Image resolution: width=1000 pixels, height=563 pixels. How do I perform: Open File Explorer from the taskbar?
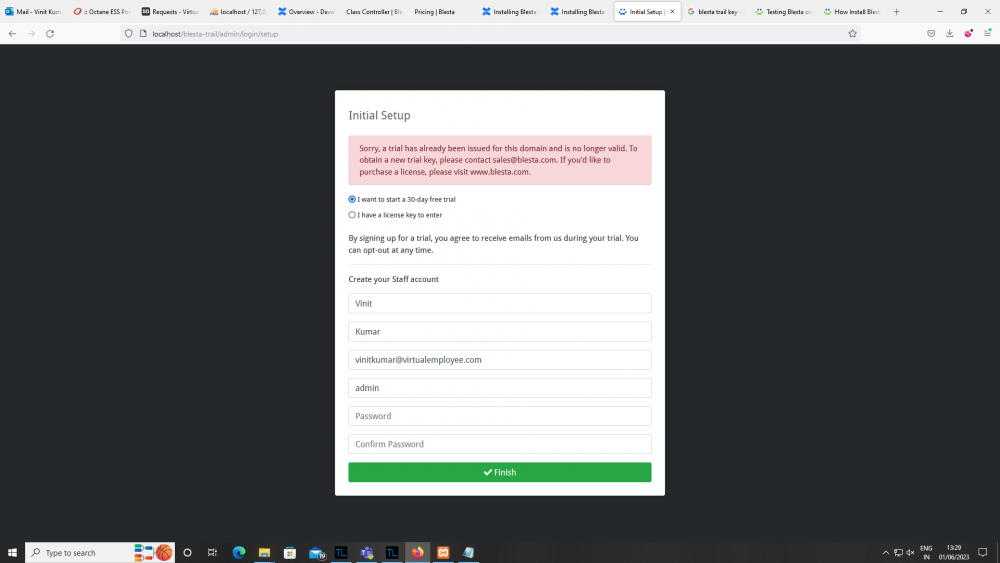tap(264, 553)
